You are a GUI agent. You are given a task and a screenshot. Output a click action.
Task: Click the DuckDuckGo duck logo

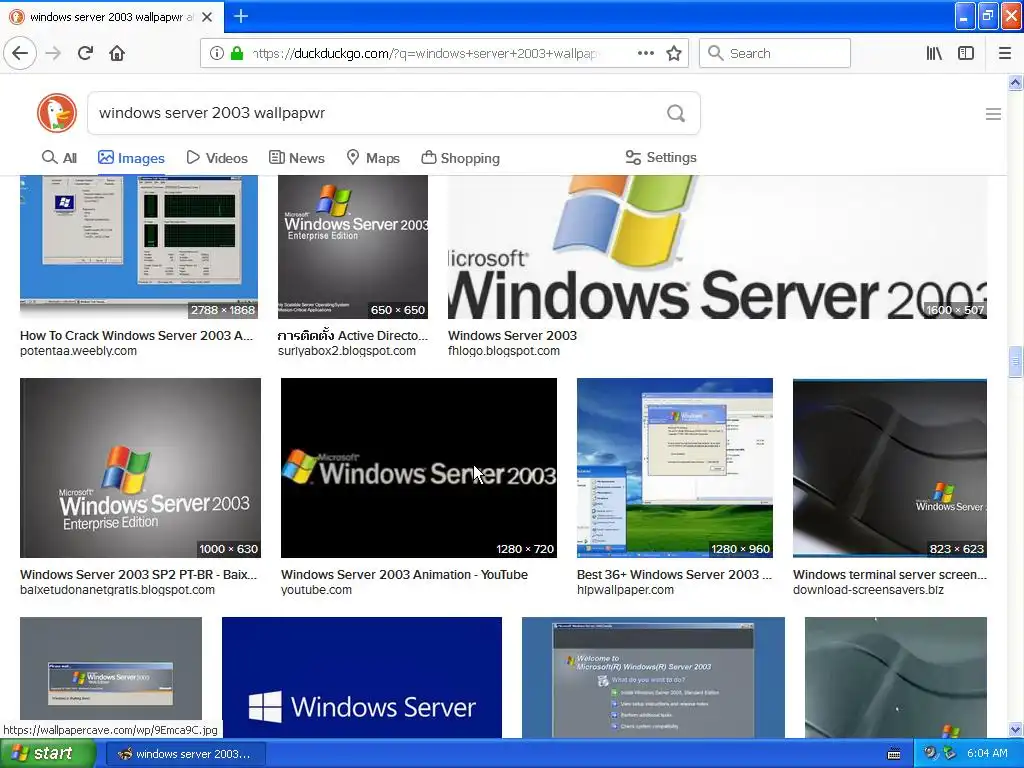pyautogui.click(x=57, y=112)
